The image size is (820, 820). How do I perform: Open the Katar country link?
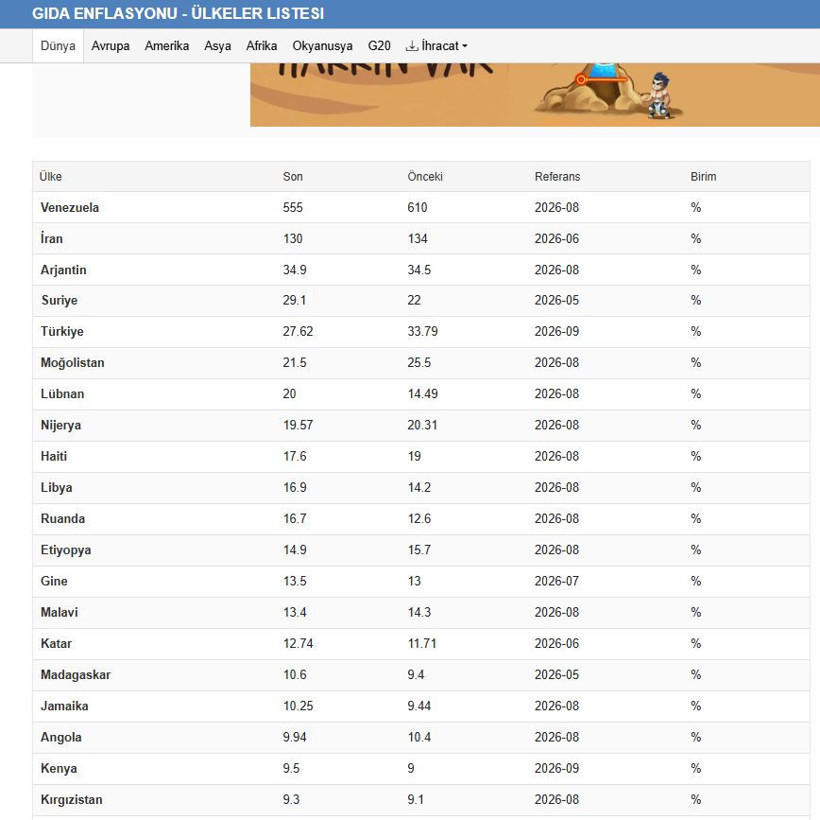click(x=56, y=643)
